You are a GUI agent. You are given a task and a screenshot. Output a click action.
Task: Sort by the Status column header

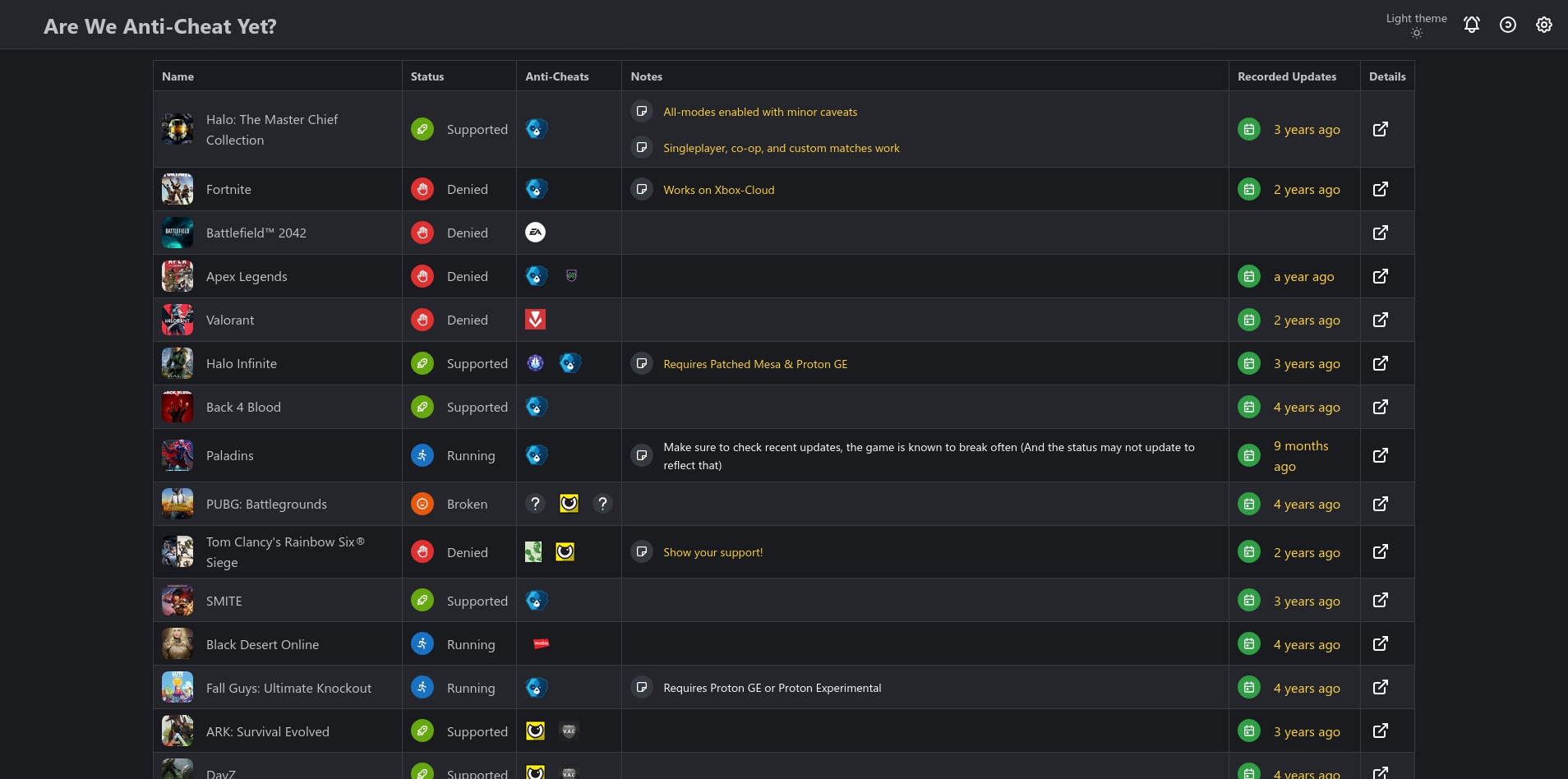click(427, 76)
